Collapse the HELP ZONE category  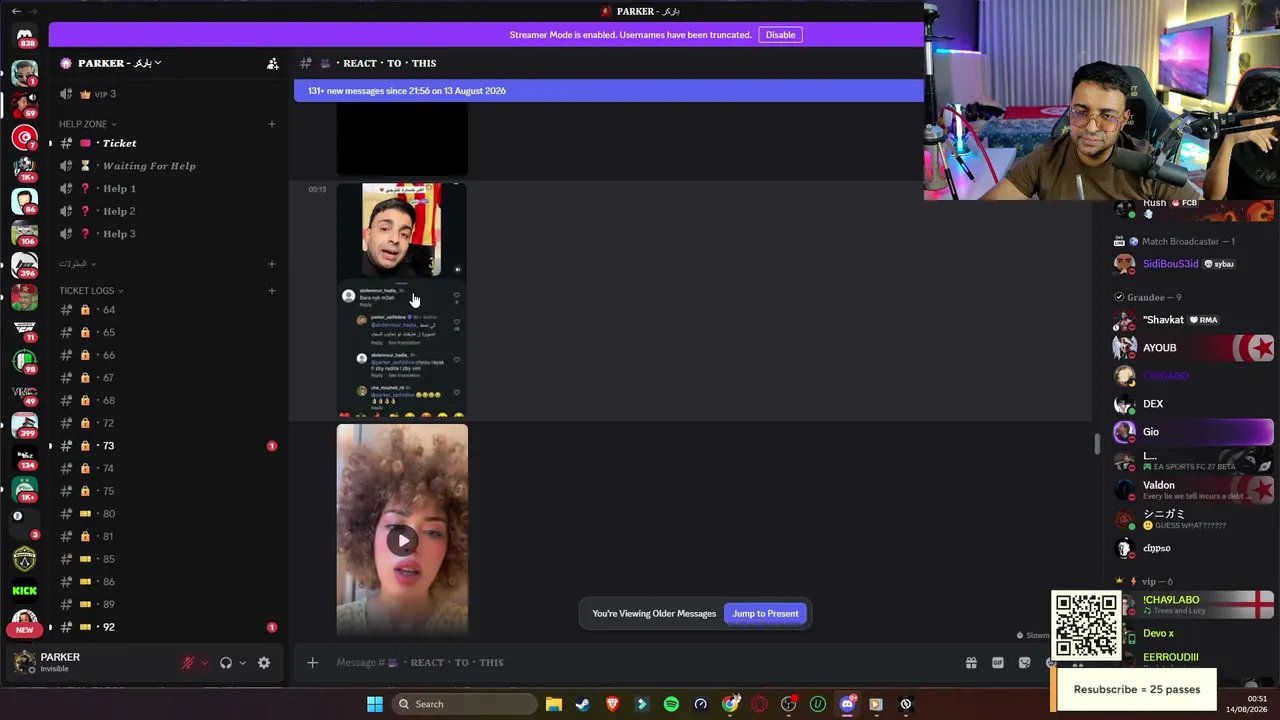click(x=87, y=124)
